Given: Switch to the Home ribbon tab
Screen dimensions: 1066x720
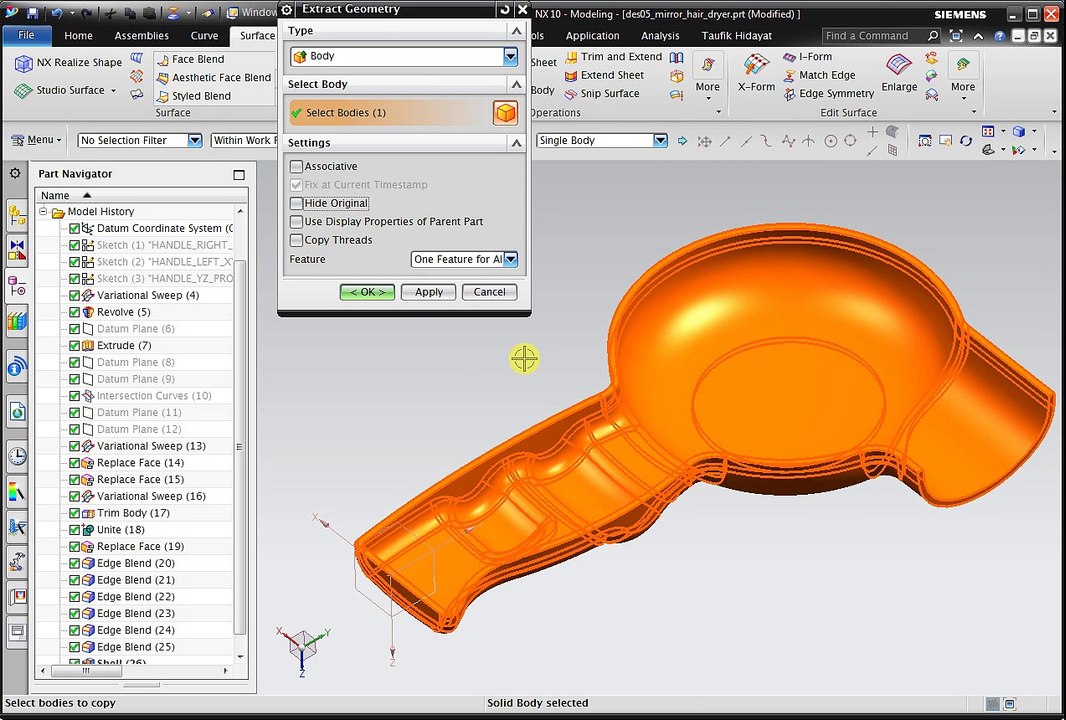Looking at the screenshot, I should [x=78, y=35].
